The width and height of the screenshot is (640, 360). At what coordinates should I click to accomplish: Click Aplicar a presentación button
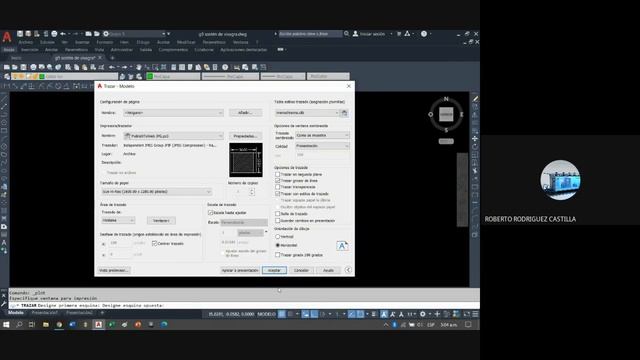tap(240, 270)
